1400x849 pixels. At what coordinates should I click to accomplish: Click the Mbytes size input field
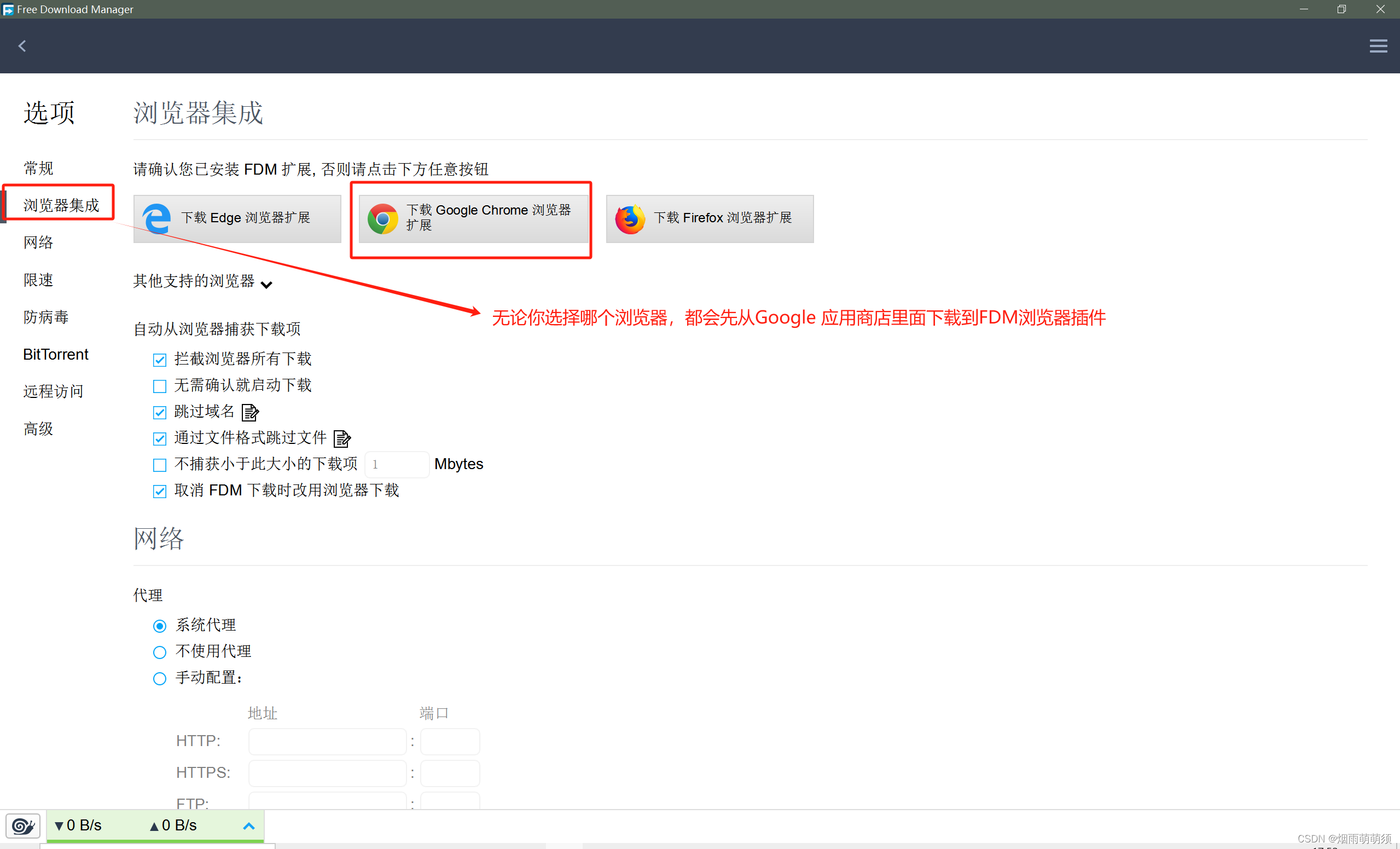(x=396, y=464)
